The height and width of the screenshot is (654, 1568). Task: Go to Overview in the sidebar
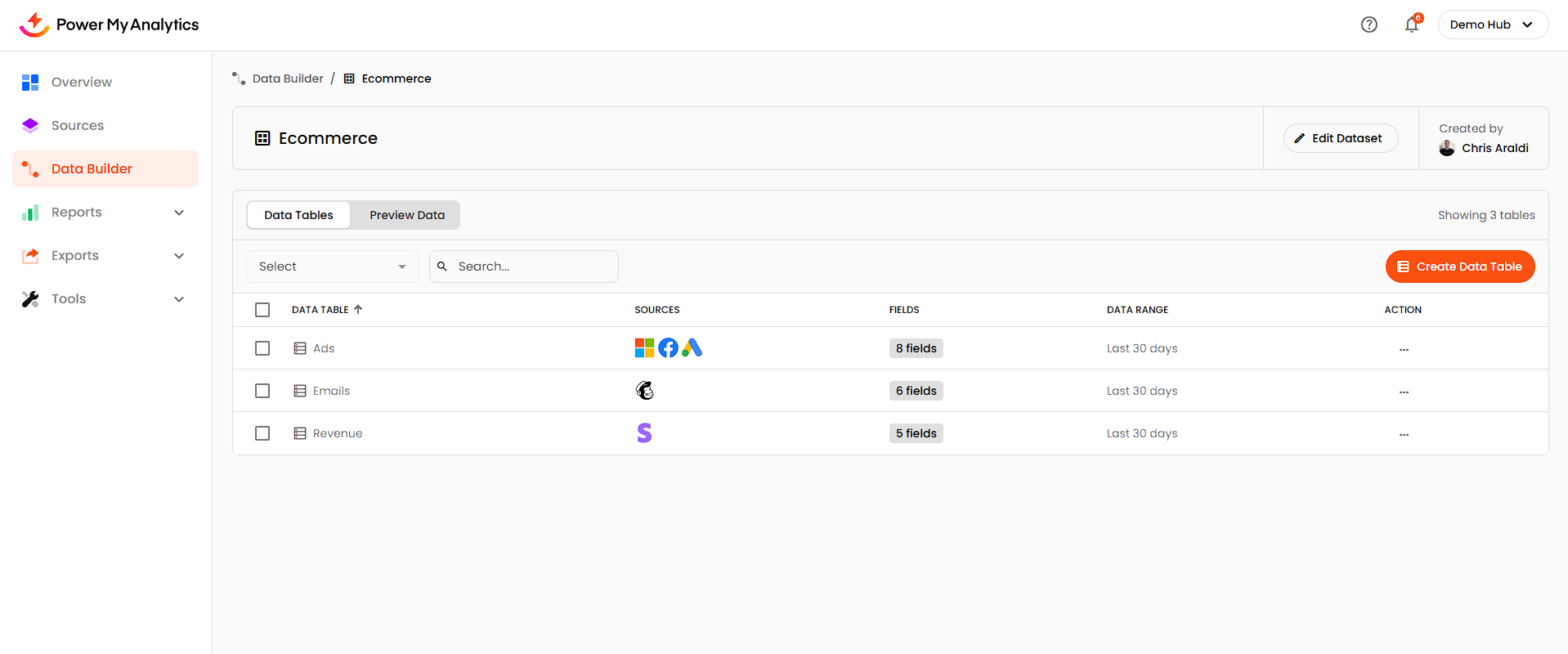(x=105, y=82)
